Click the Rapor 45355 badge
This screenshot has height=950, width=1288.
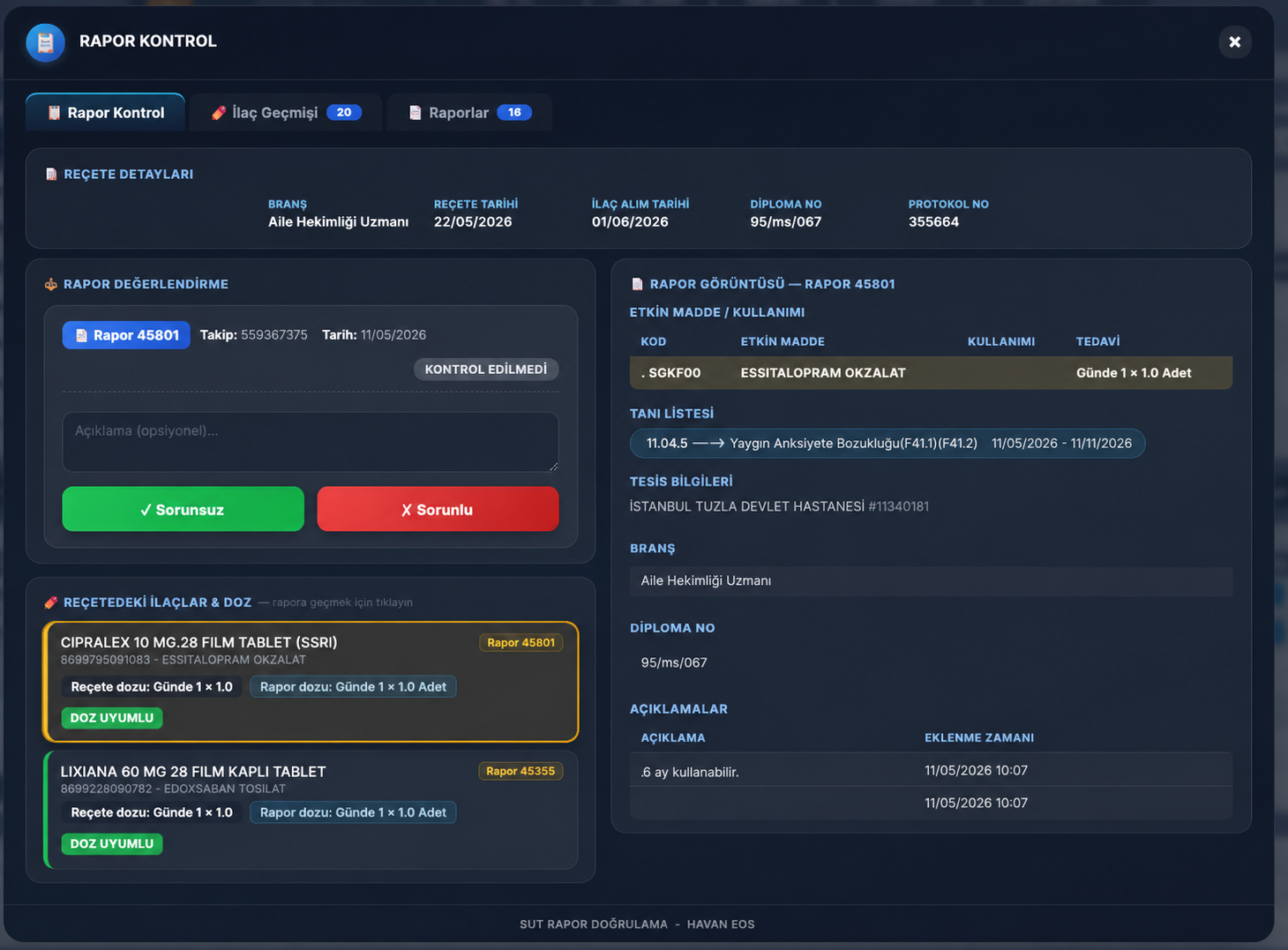520,771
